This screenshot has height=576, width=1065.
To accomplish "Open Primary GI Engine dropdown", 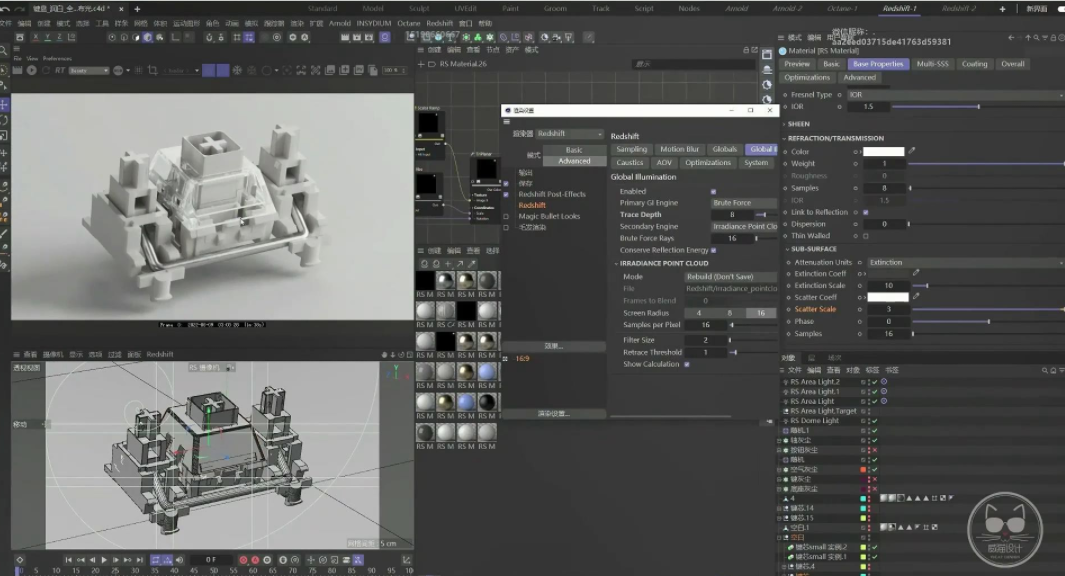I will coord(744,203).
